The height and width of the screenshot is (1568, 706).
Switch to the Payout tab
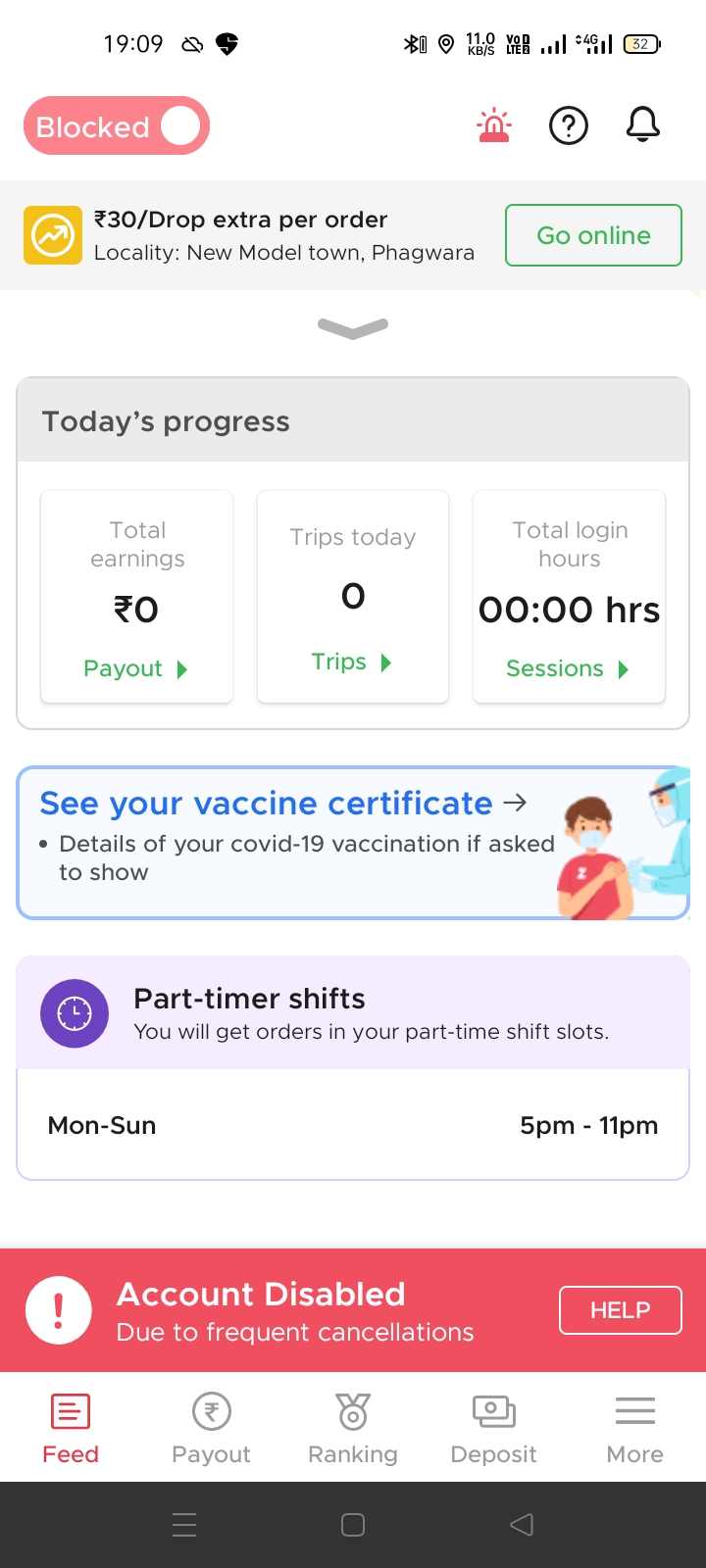click(211, 1429)
